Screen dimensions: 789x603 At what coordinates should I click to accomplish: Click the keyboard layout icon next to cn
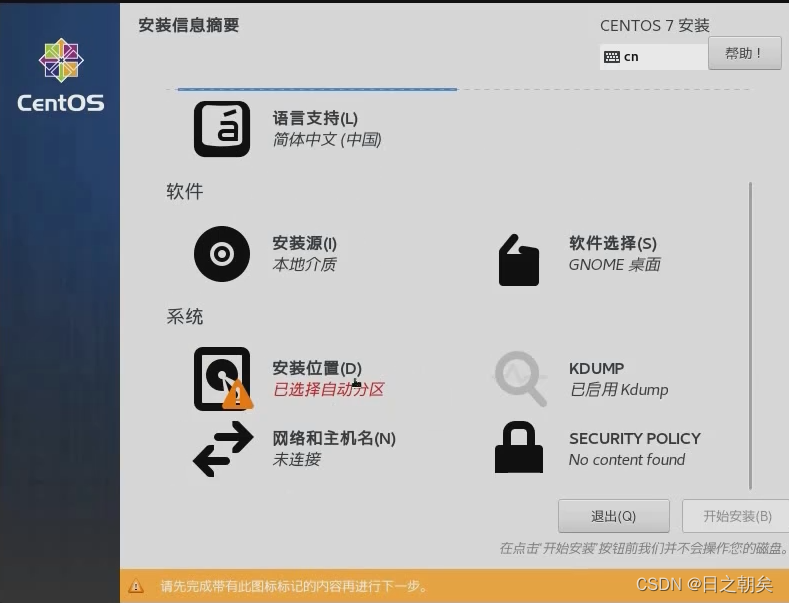612,57
